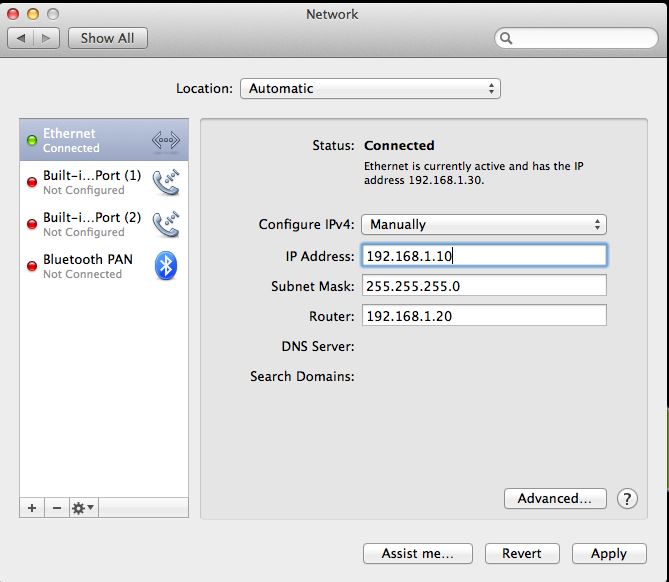Revert the network changes
The image size is (669, 582).
pos(522,553)
